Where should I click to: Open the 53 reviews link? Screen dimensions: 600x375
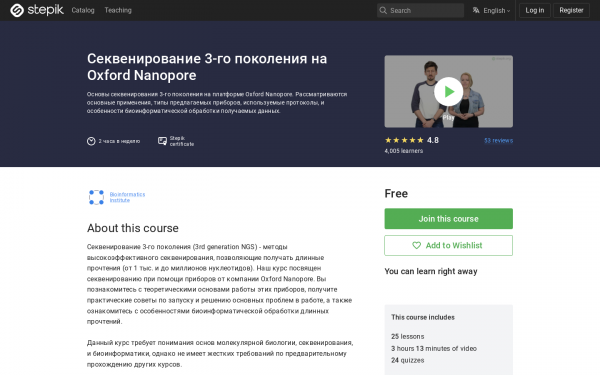click(498, 140)
